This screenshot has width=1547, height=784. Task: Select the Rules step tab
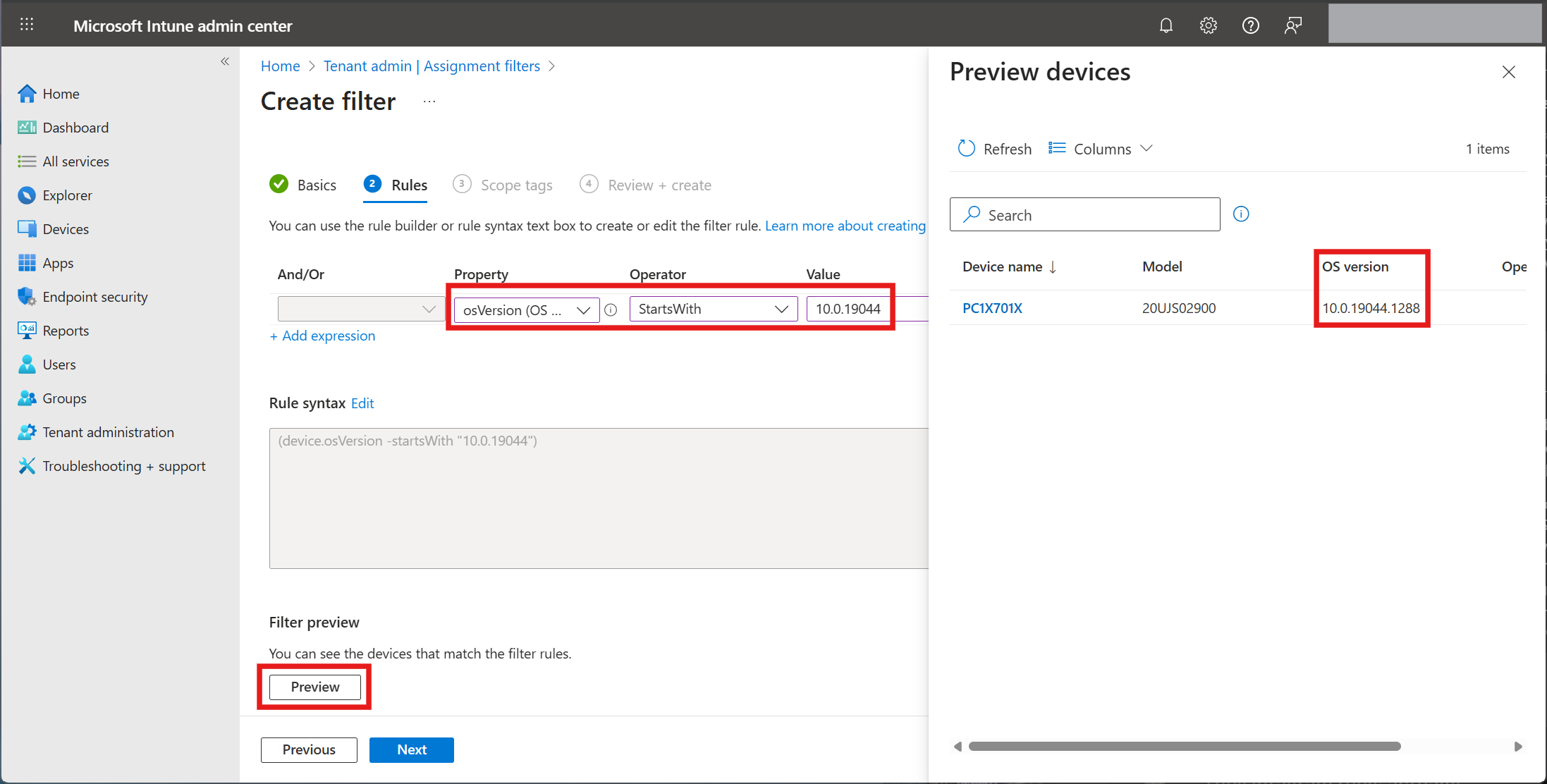point(396,185)
